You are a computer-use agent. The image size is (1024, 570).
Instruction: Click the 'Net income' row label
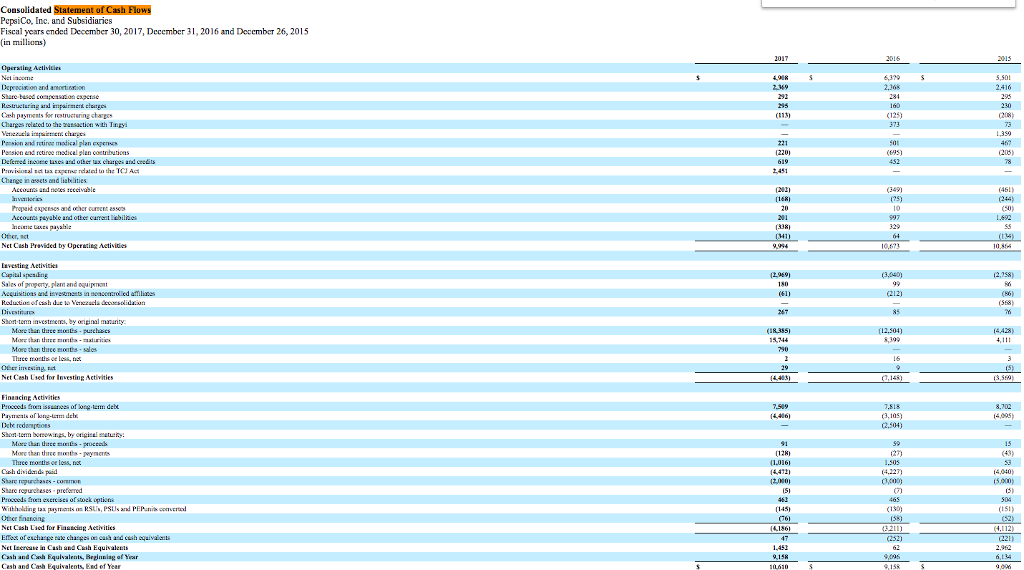(17, 78)
